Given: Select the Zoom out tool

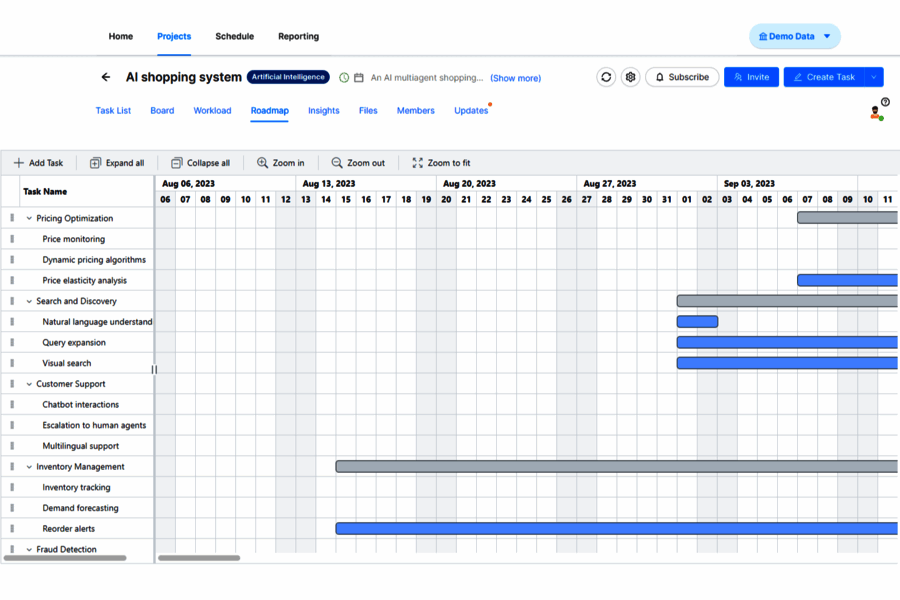Looking at the screenshot, I should tap(359, 162).
